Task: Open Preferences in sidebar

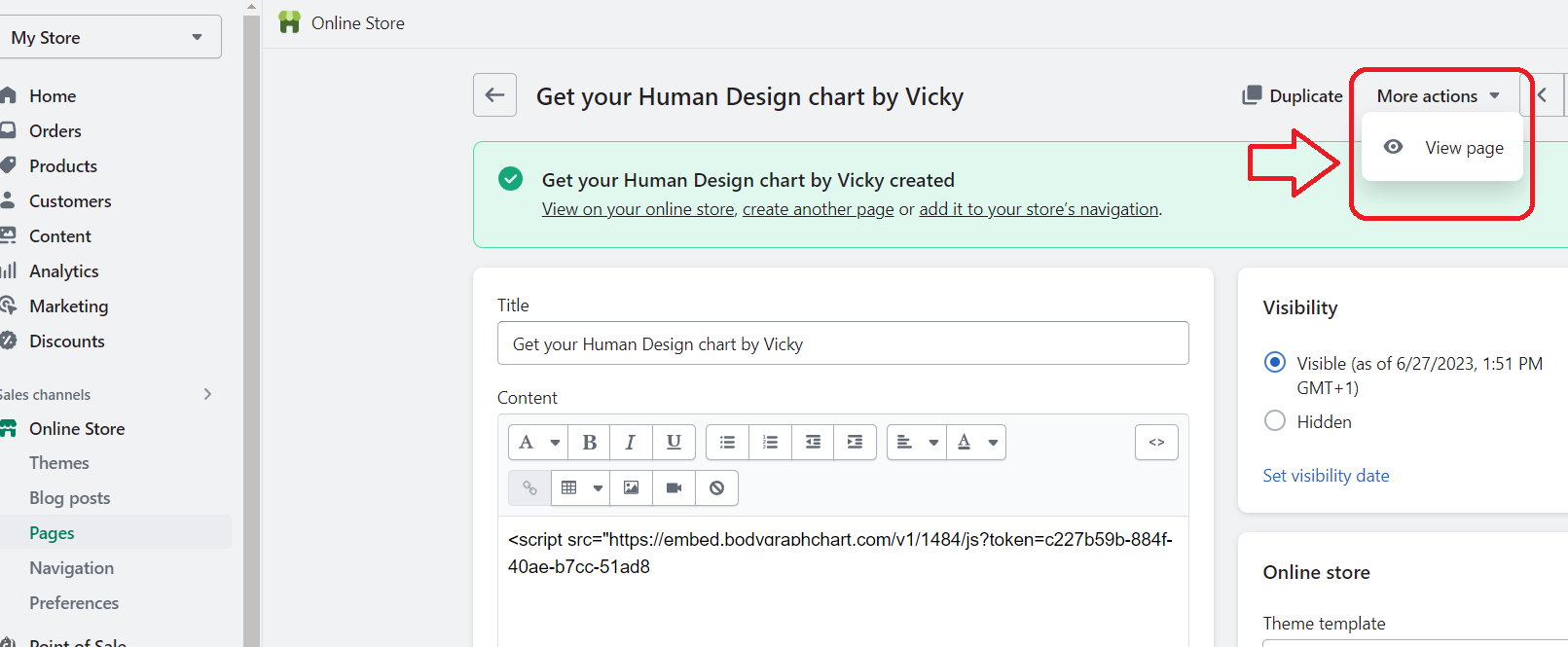Action: coord(74,603)
